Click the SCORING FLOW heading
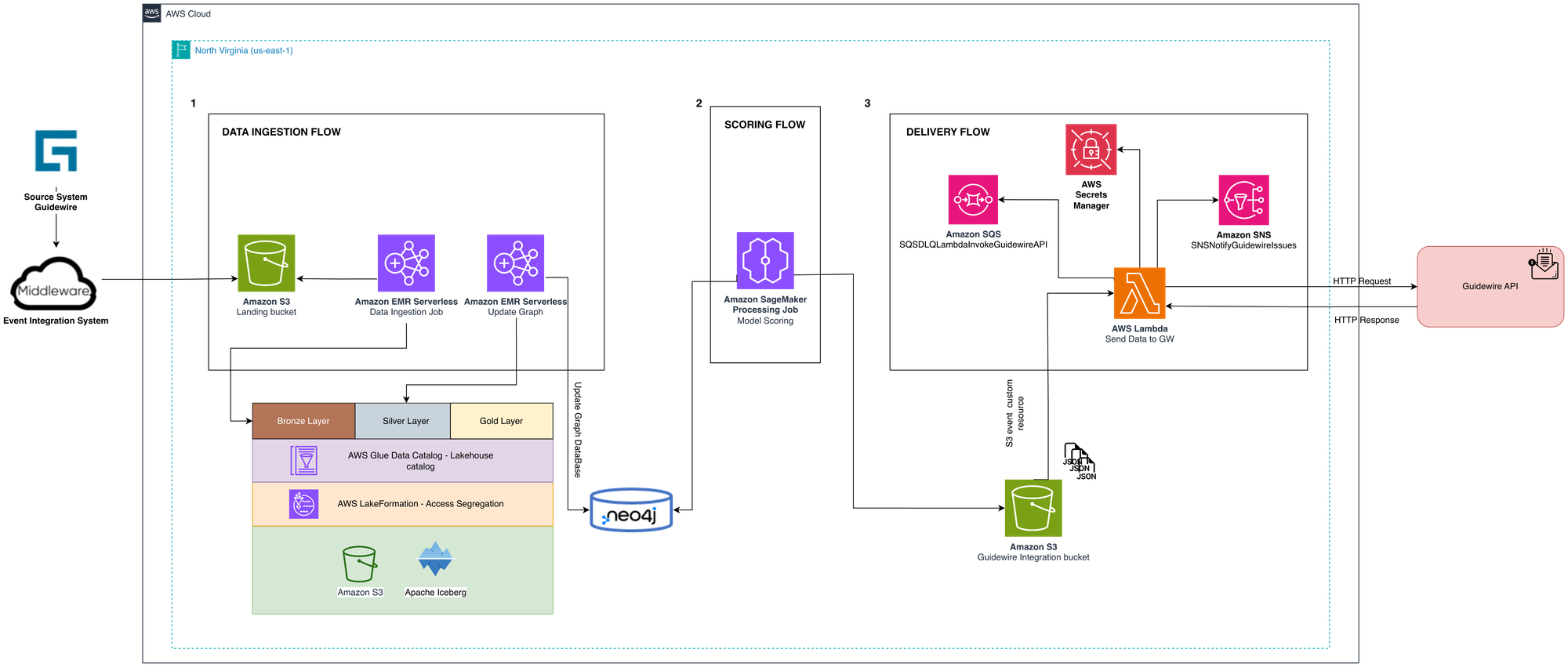The image size is (1568, 667). tap(764, 125)
